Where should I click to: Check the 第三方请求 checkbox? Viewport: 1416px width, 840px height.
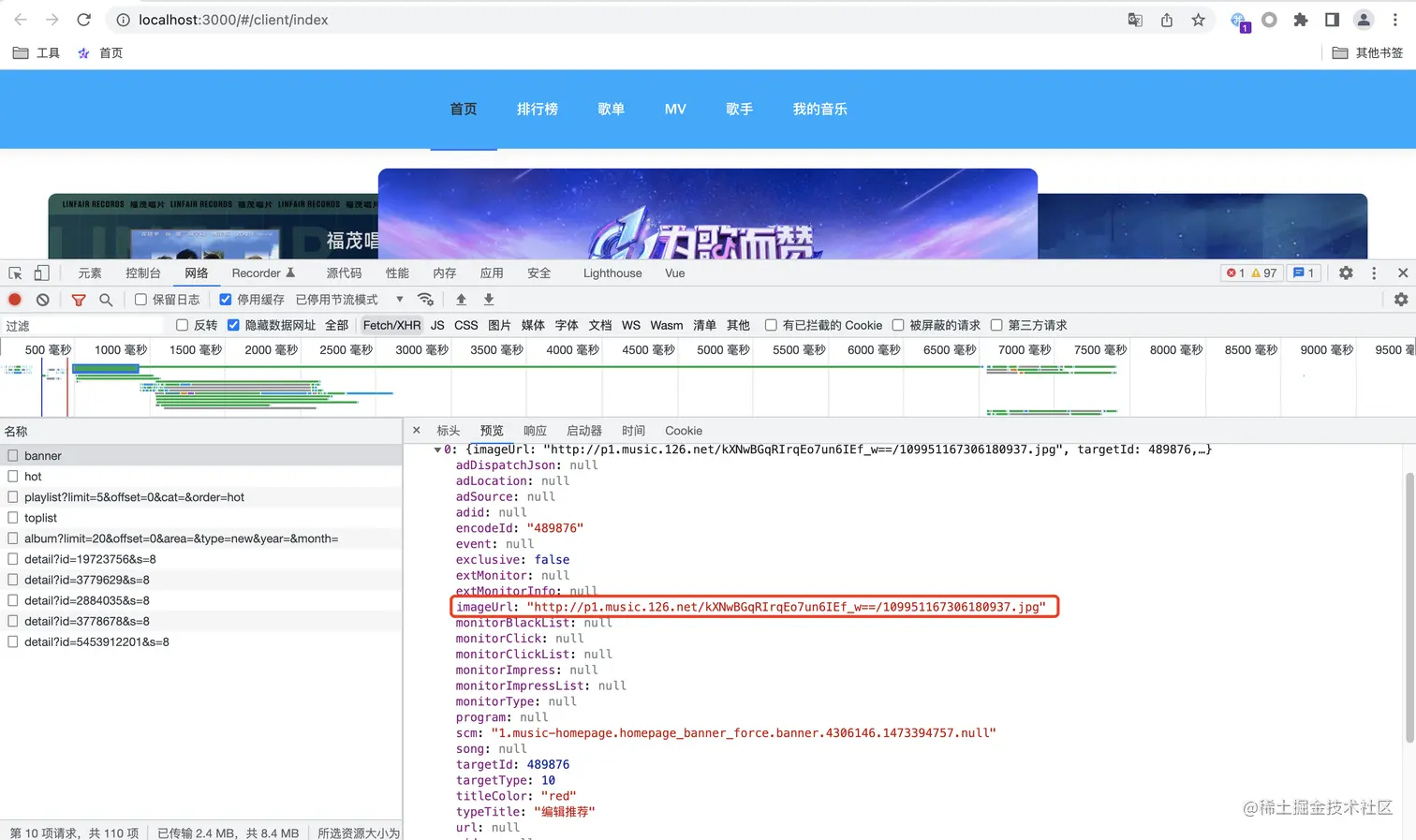pos(996,325)
